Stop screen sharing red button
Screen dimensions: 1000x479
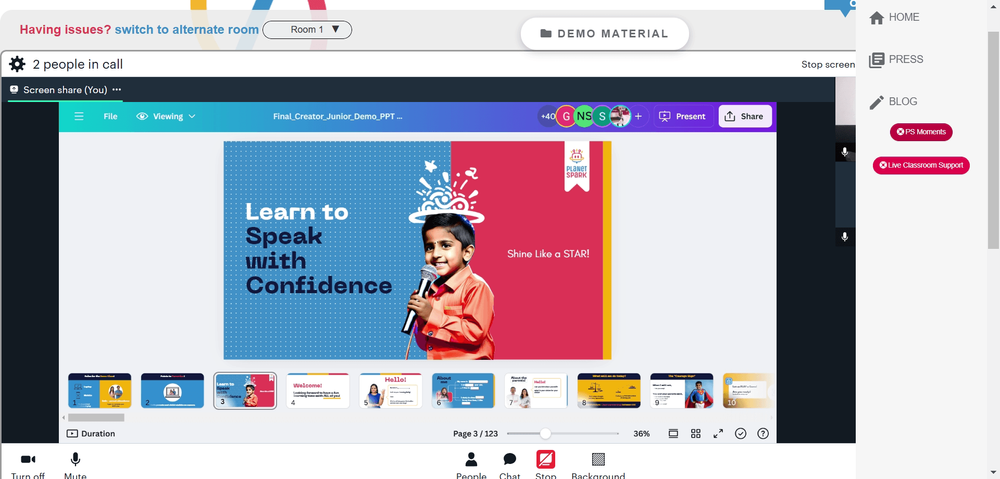(546, 459)
